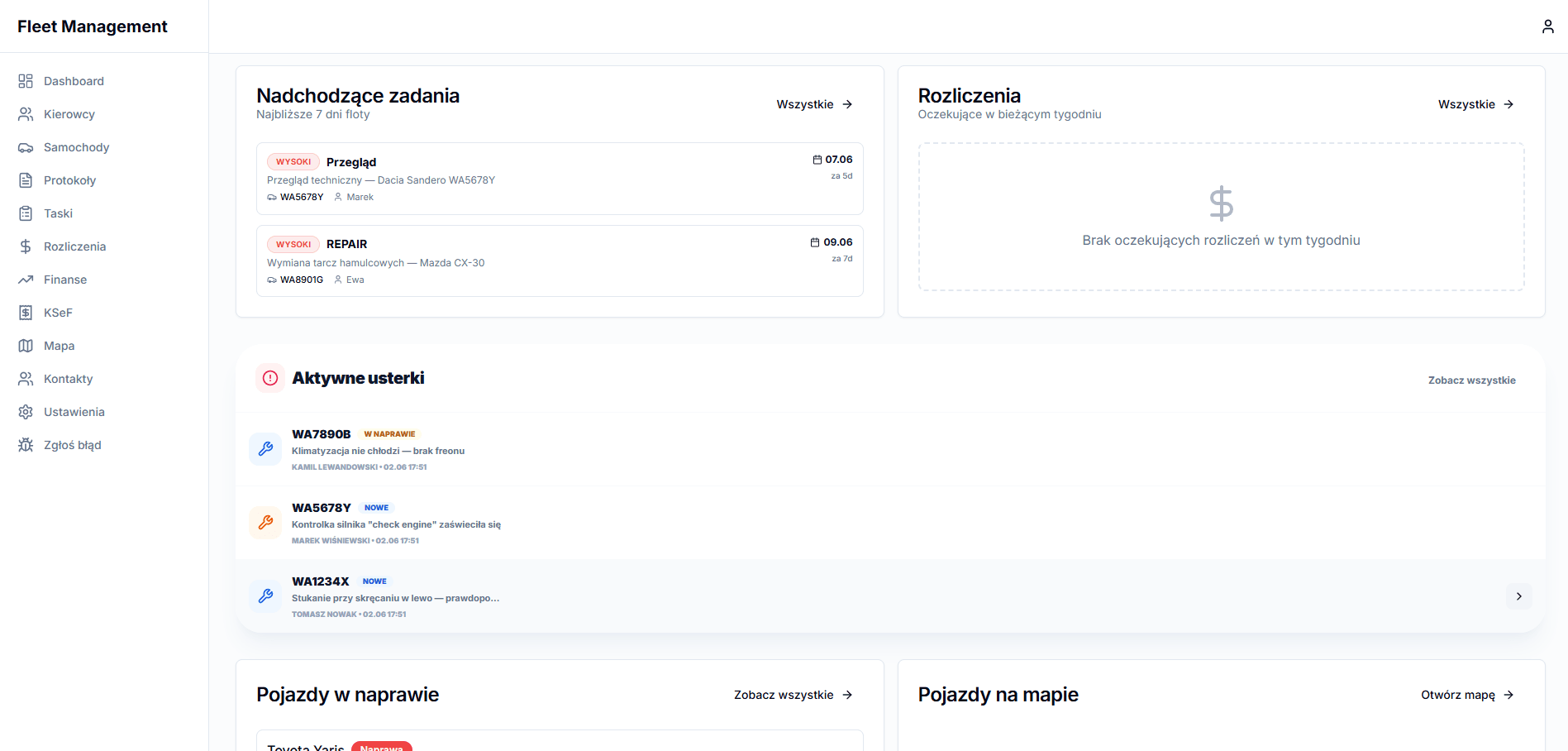Click the NOWE badge next to WA1234X

(x=374, y=581)
